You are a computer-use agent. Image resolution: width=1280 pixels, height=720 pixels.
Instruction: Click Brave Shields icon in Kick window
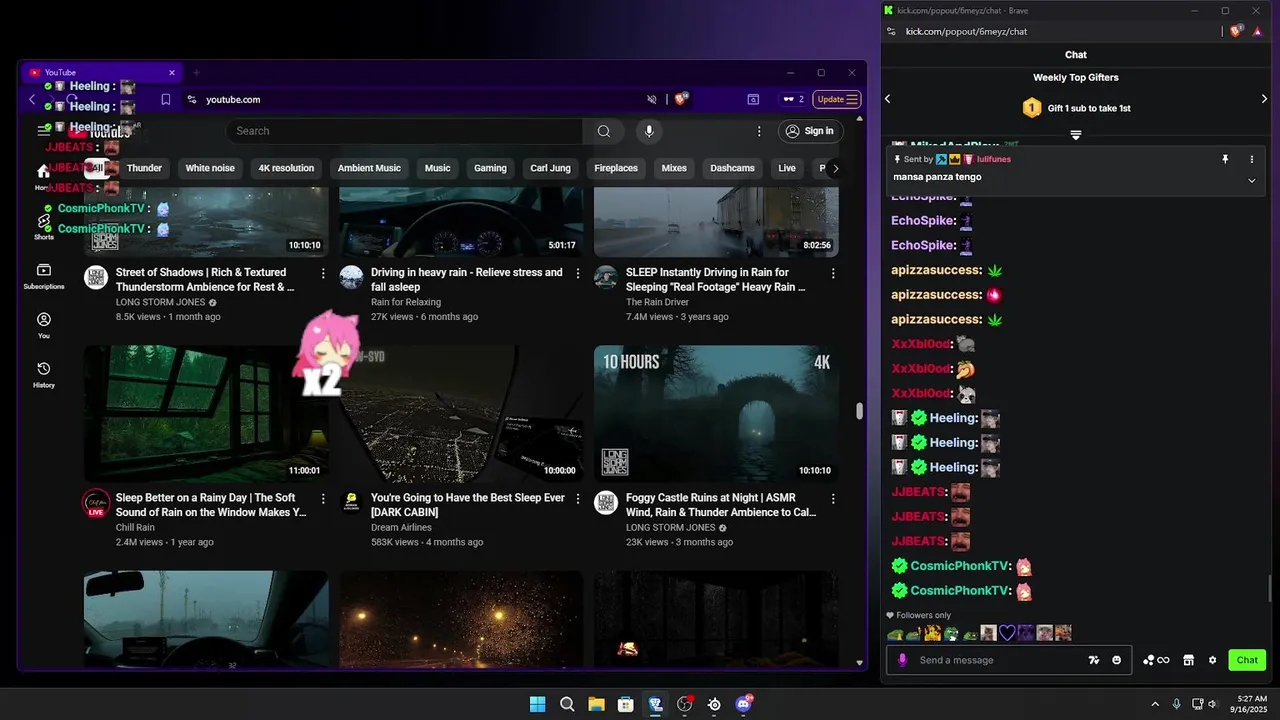[1237, 31]
